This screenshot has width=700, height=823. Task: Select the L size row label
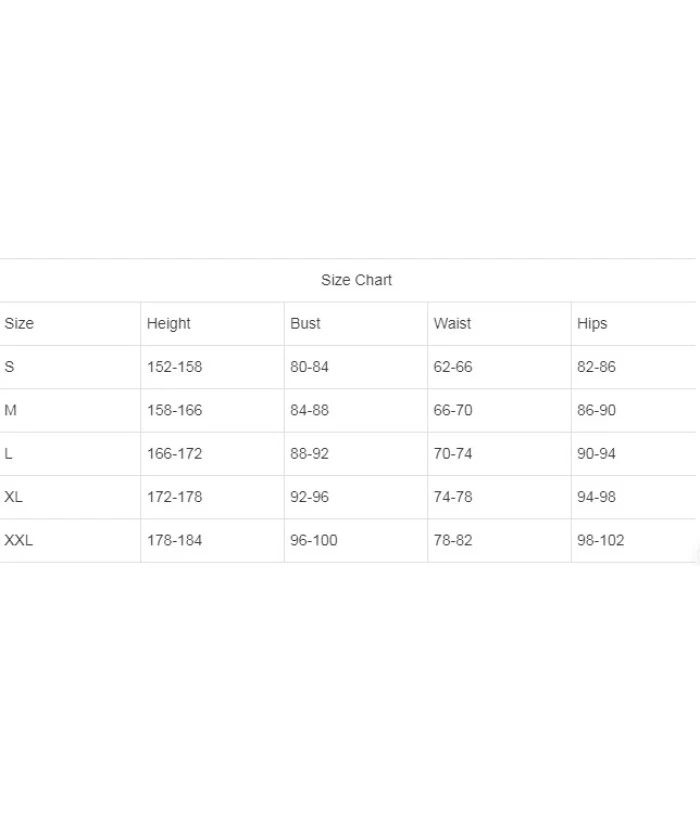click(x=8, y=453)
